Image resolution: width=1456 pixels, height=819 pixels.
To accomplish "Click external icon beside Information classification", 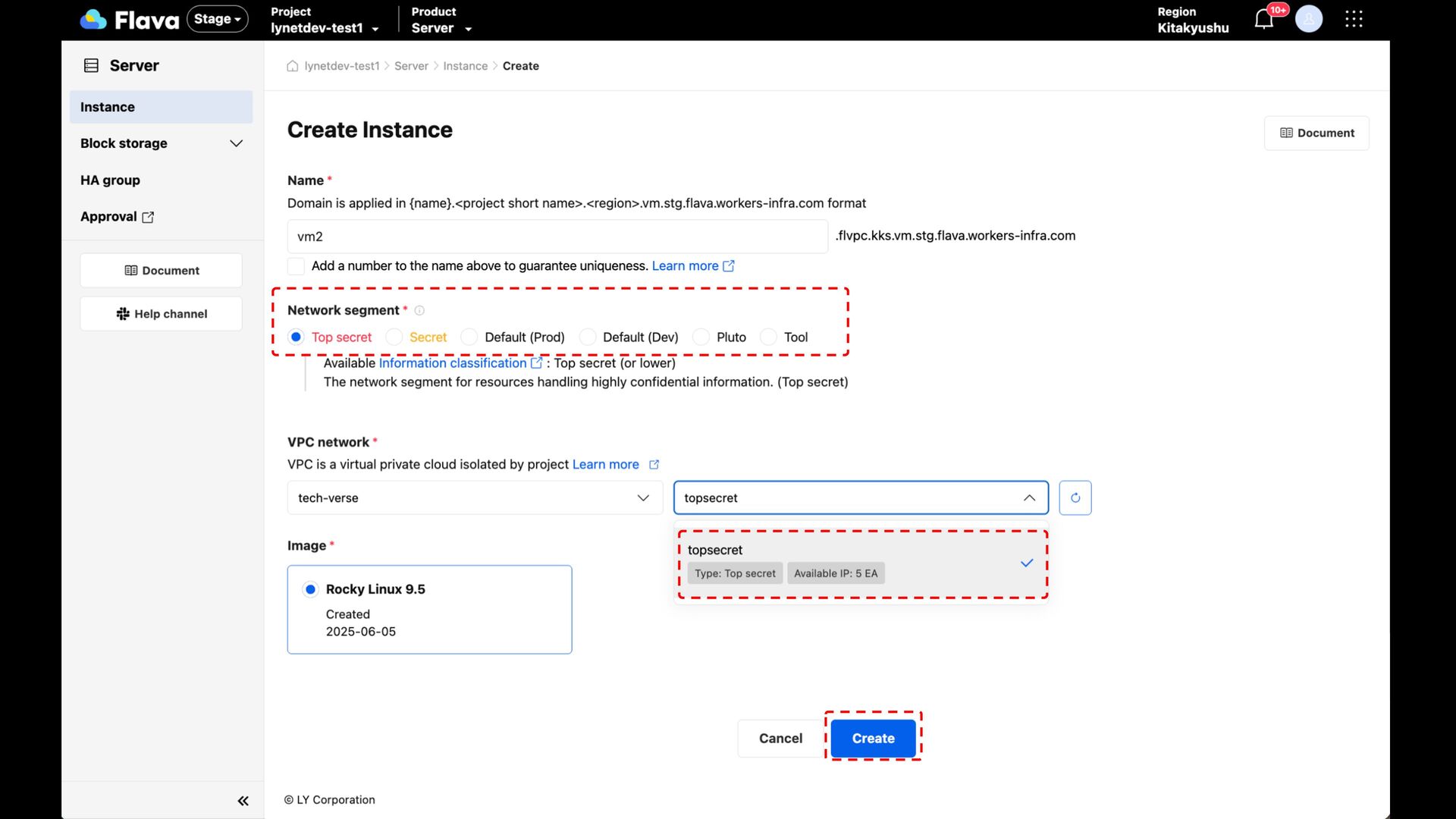I will tap(536, 363).
